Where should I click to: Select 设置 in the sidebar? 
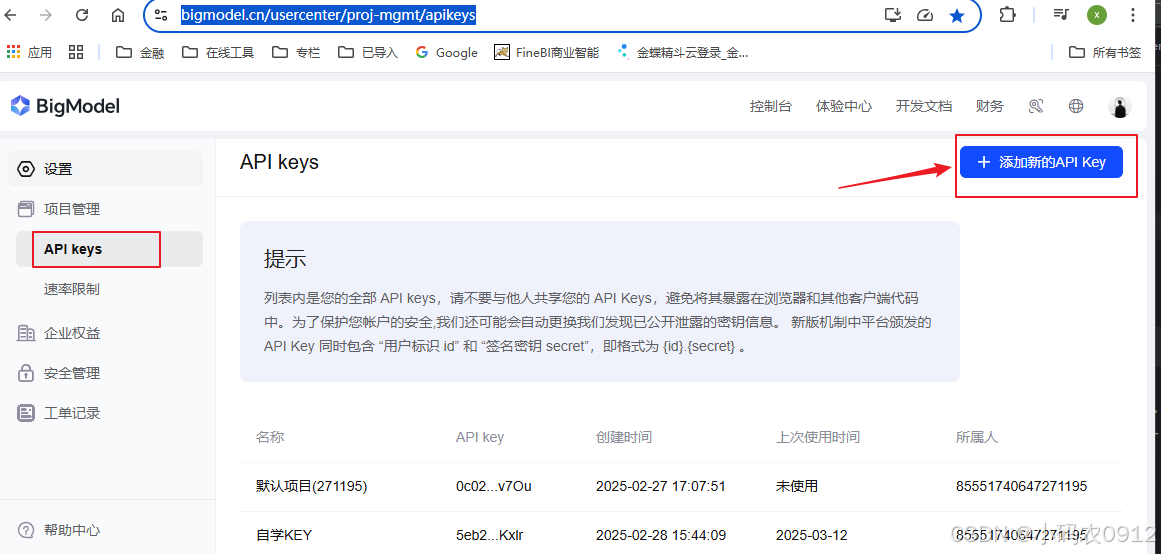pyautogui.click(x=105, y=169)
